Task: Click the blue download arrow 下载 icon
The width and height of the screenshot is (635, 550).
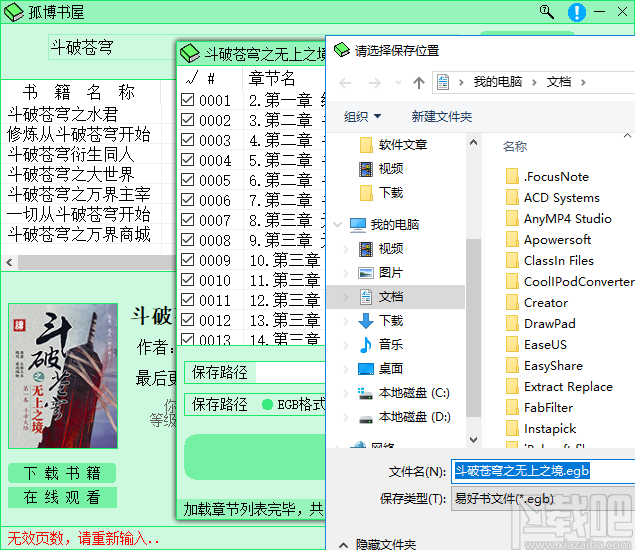Action: pos(366,321)
